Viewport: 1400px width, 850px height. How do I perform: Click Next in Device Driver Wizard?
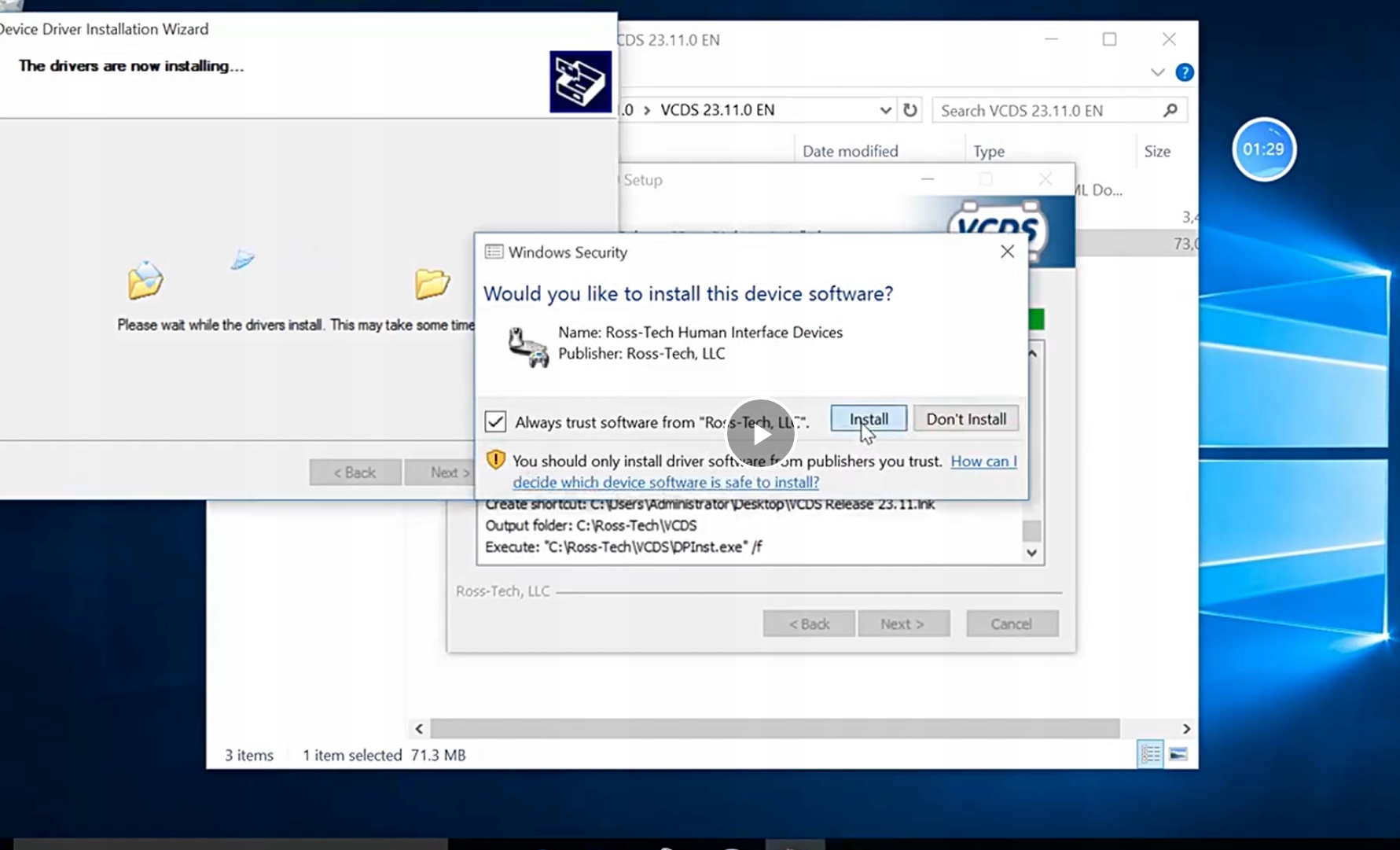pyautogui.click(x=440, y=473)
